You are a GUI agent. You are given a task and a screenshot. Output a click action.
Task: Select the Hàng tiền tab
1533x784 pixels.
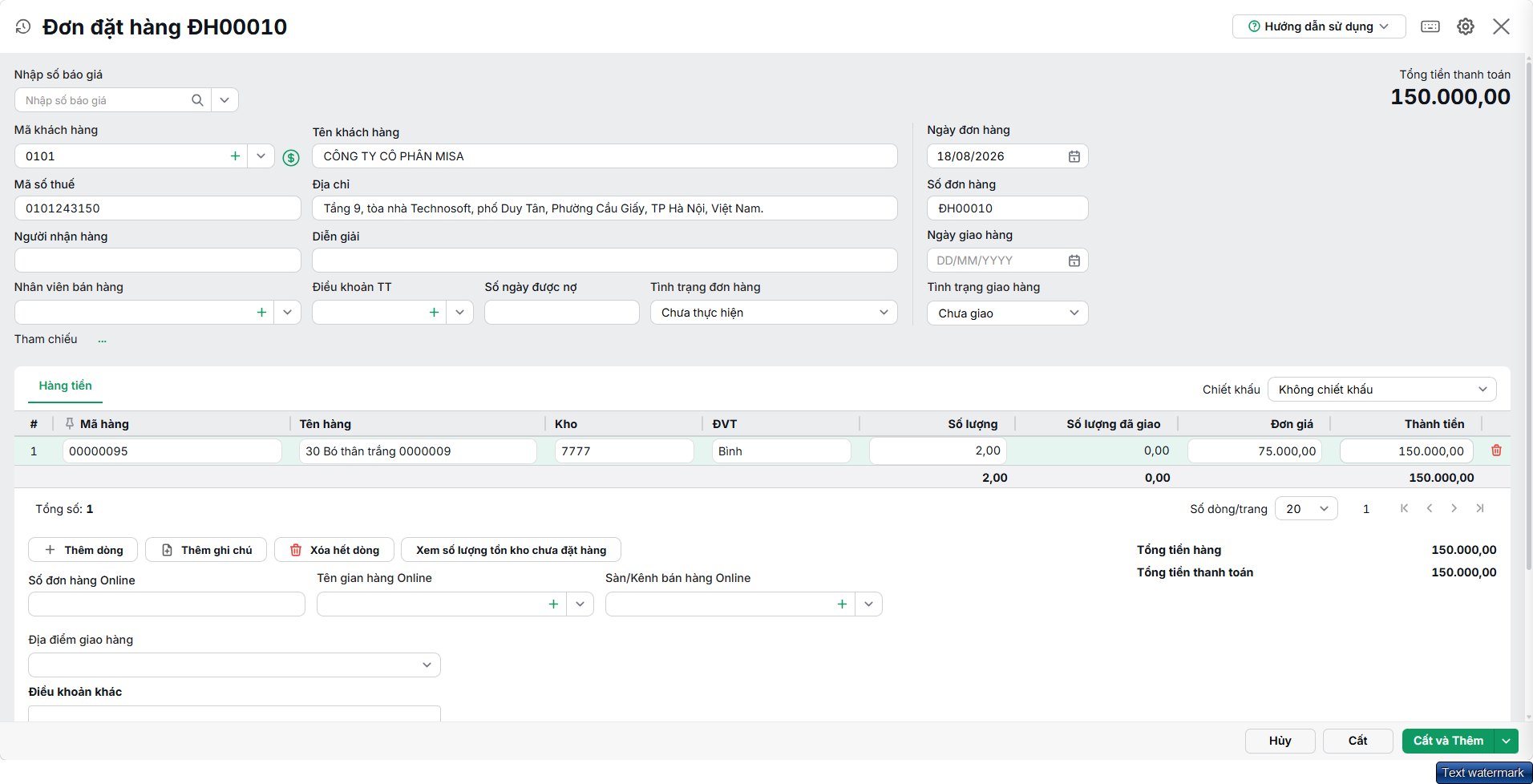point(65,386)
